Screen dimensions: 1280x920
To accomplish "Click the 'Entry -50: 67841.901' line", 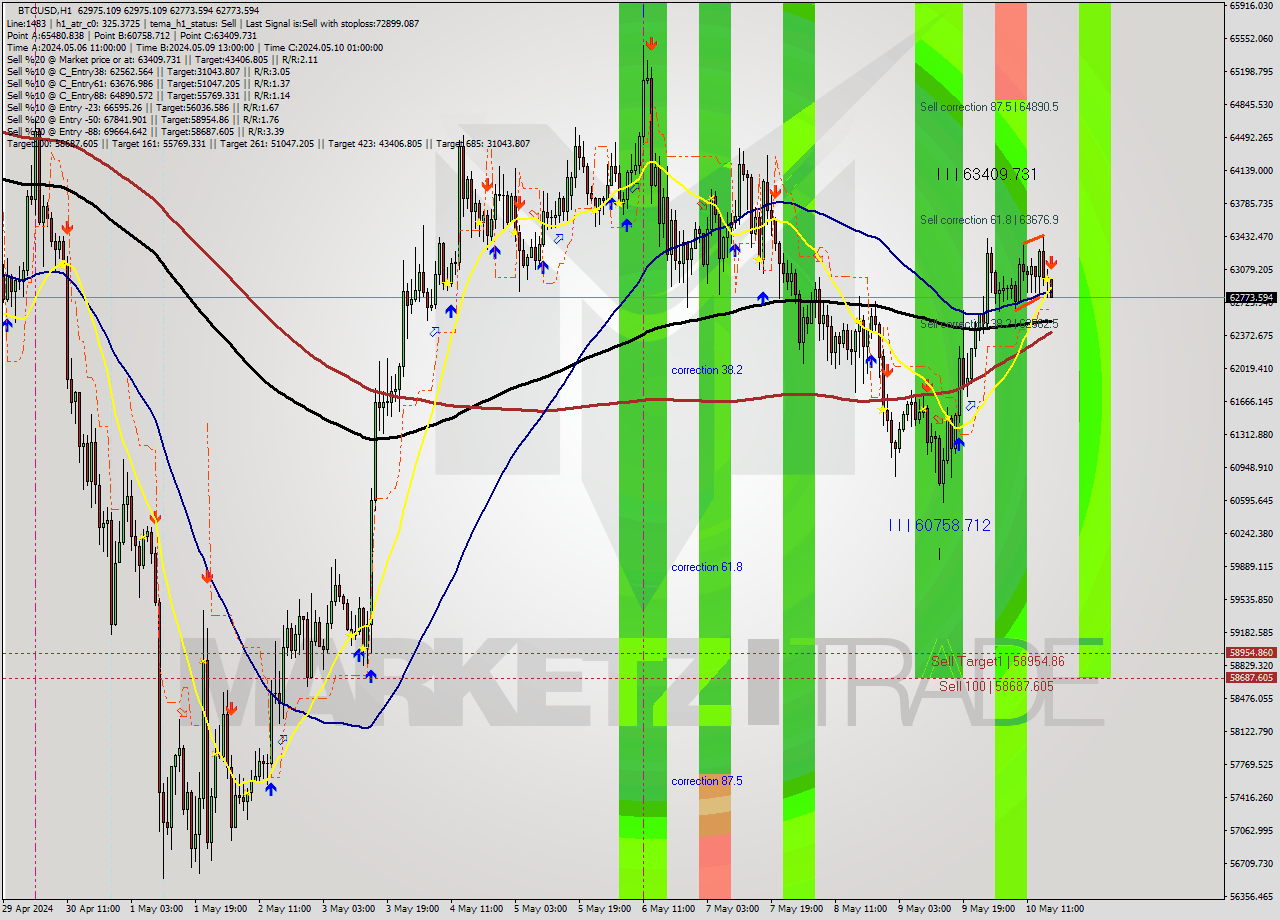I will [x=143, y=119].
